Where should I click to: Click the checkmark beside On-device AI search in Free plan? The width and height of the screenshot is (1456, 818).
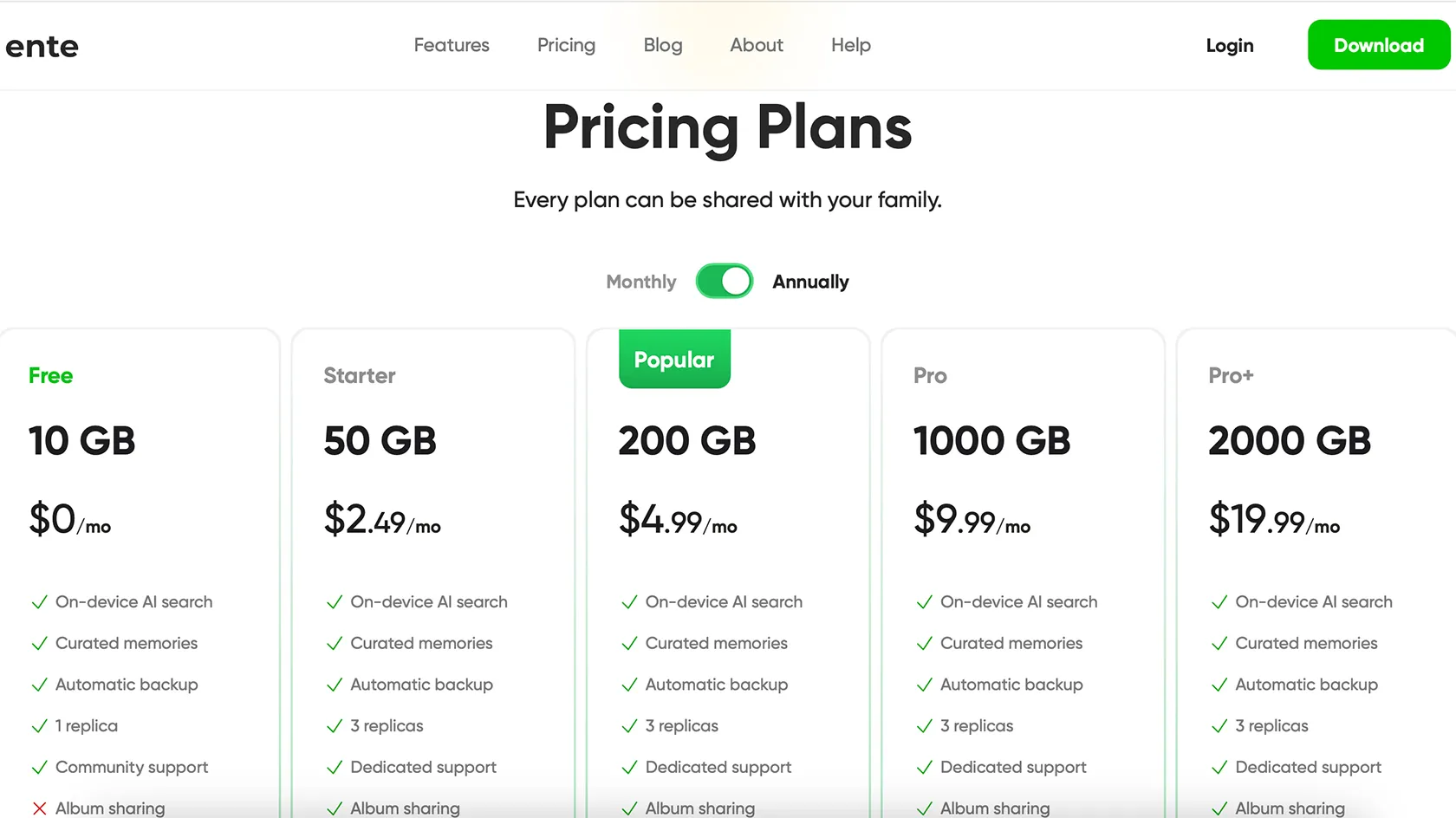tap(39, 601)
